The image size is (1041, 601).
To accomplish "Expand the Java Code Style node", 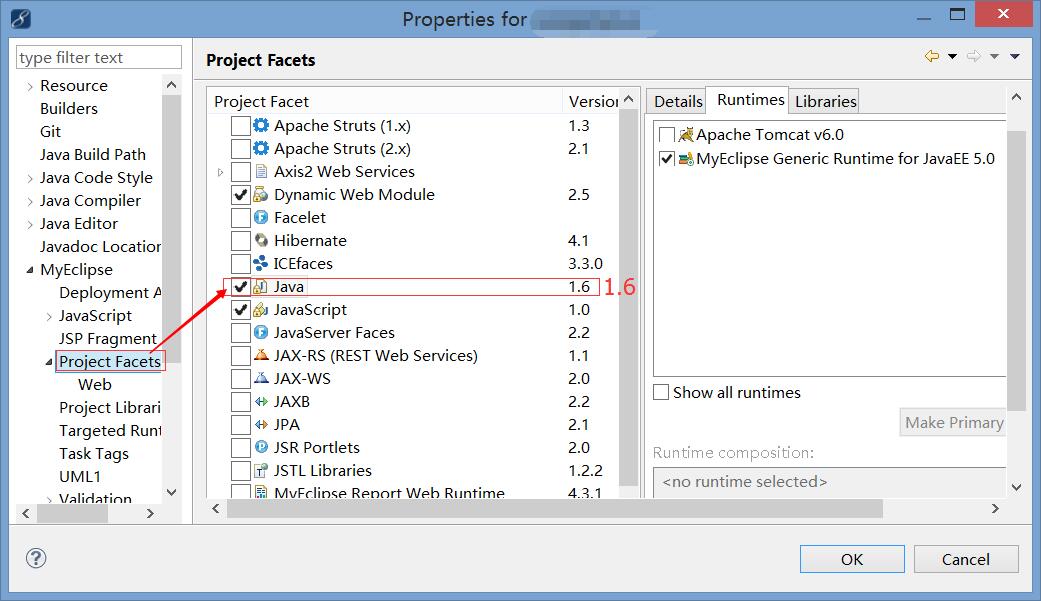I will click(x=30, y=179).
